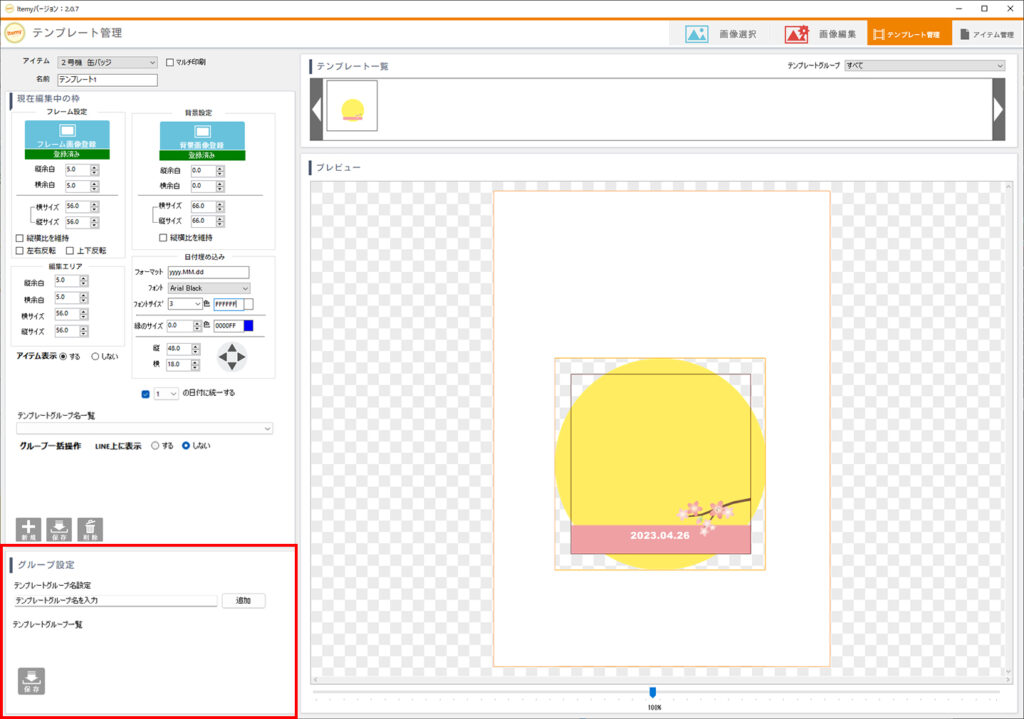1024x719 pixels.
Task: Open the アイテム管理 tab
Action: pyautogui.click(x=986, y=34)
